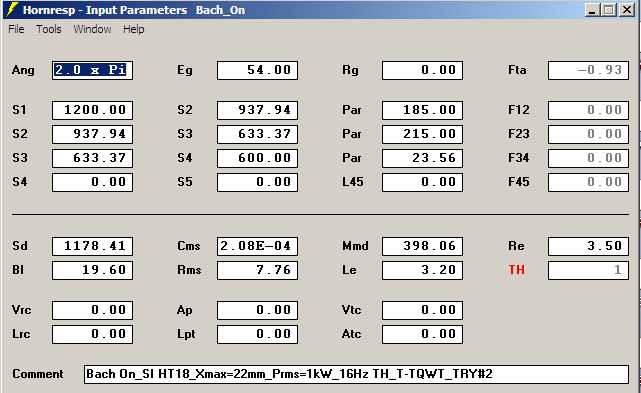Viewport: 641px width, 393px height.
Task: Select the Par field with 185.00
Action: click(422, 110)
